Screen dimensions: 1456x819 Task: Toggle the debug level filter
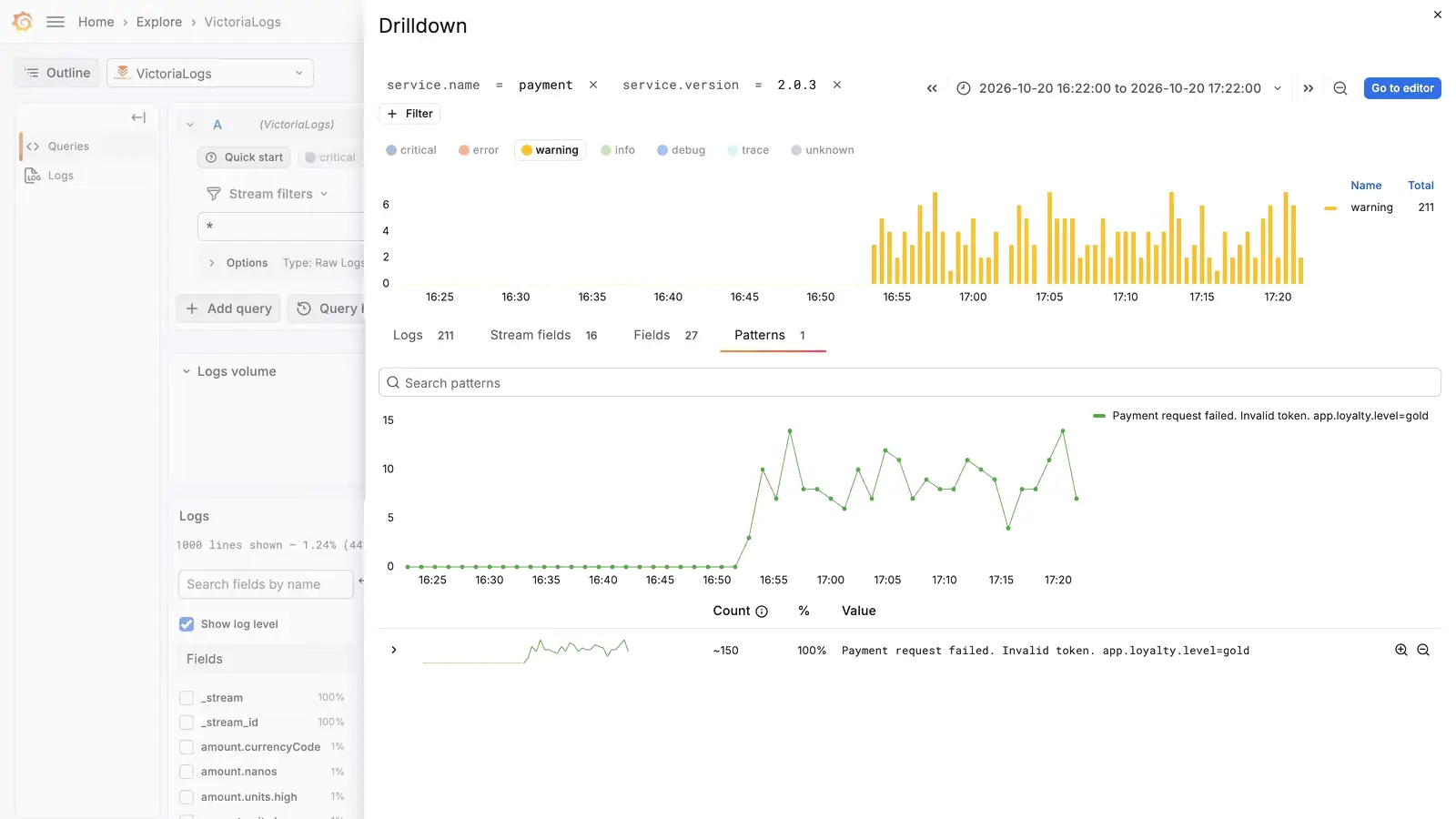(x=682, y=150)
